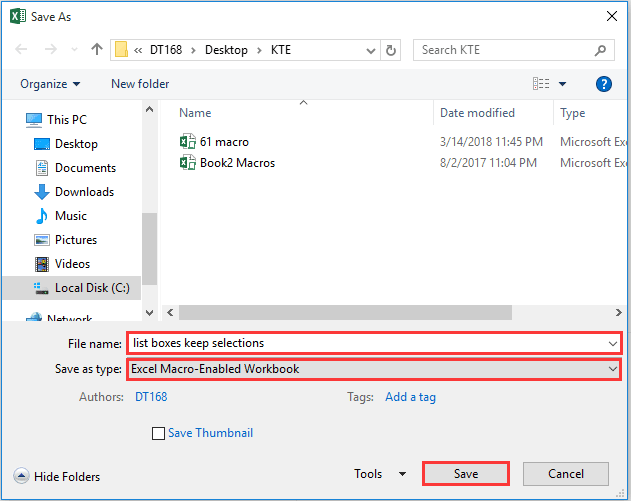This screenshot has width=631, height=501.
Task: Open the Organize menu
Action: [x=50, y=84]
